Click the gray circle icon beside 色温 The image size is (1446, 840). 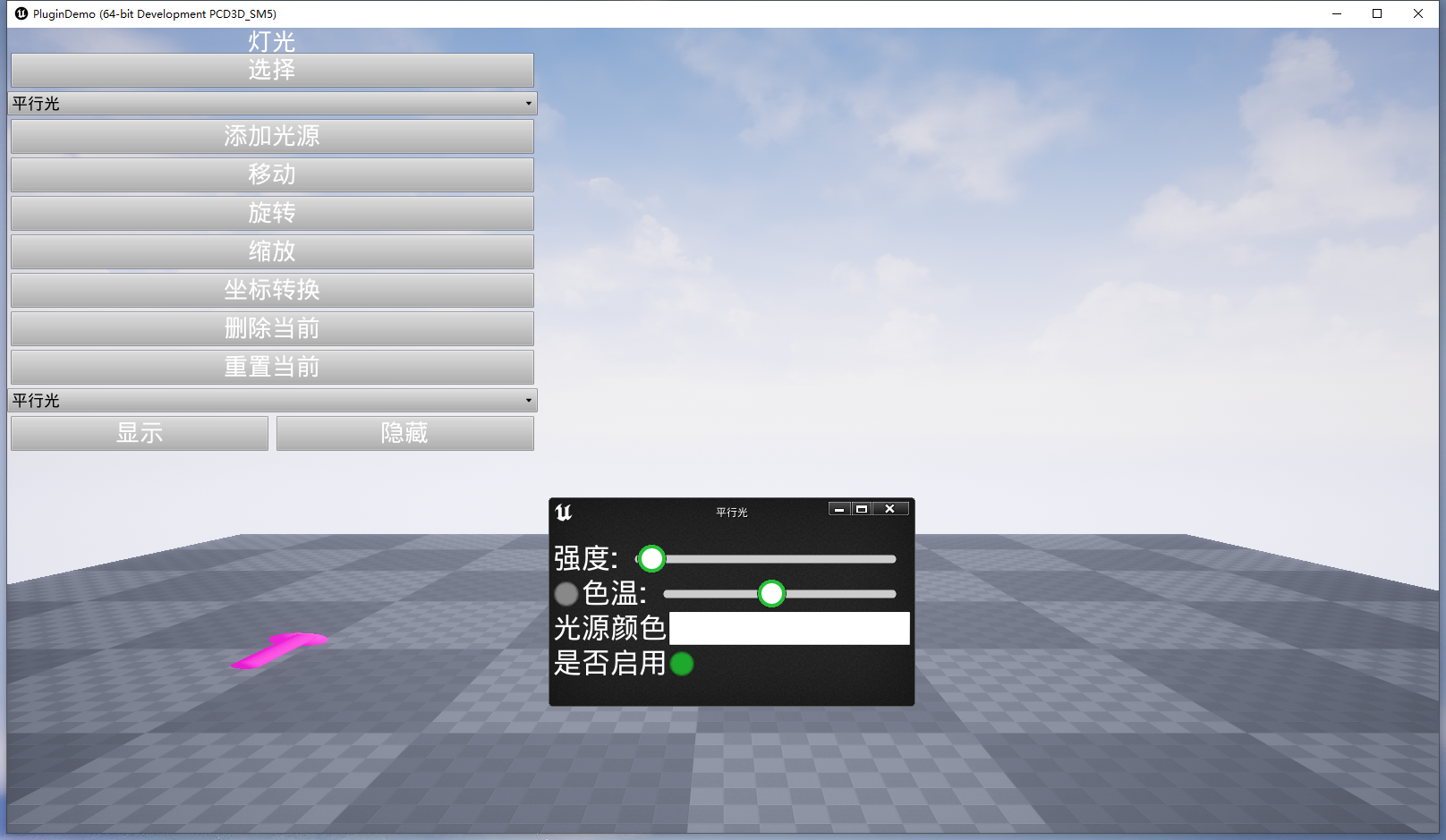(566, 593)
